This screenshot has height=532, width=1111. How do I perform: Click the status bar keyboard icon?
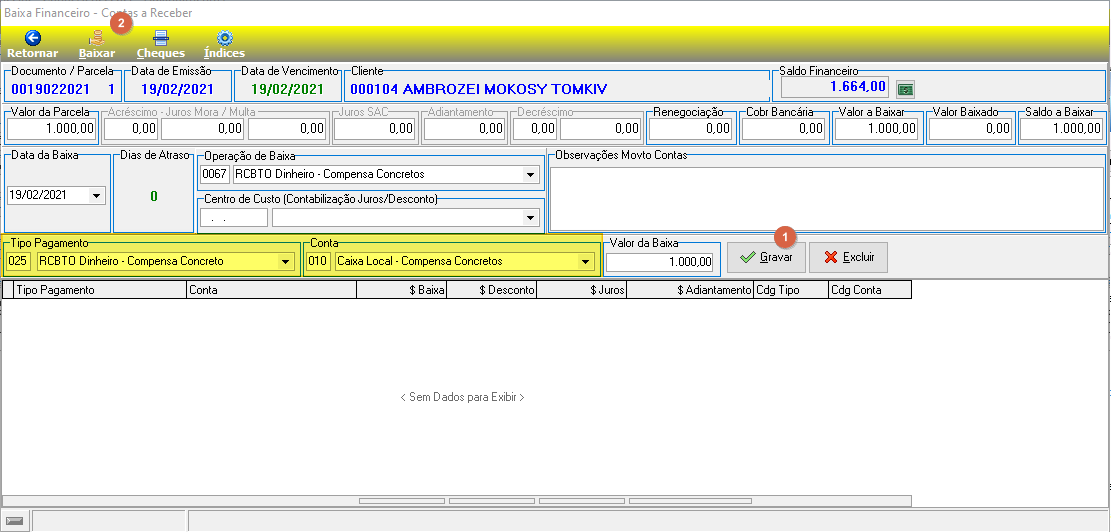point(14,521)
